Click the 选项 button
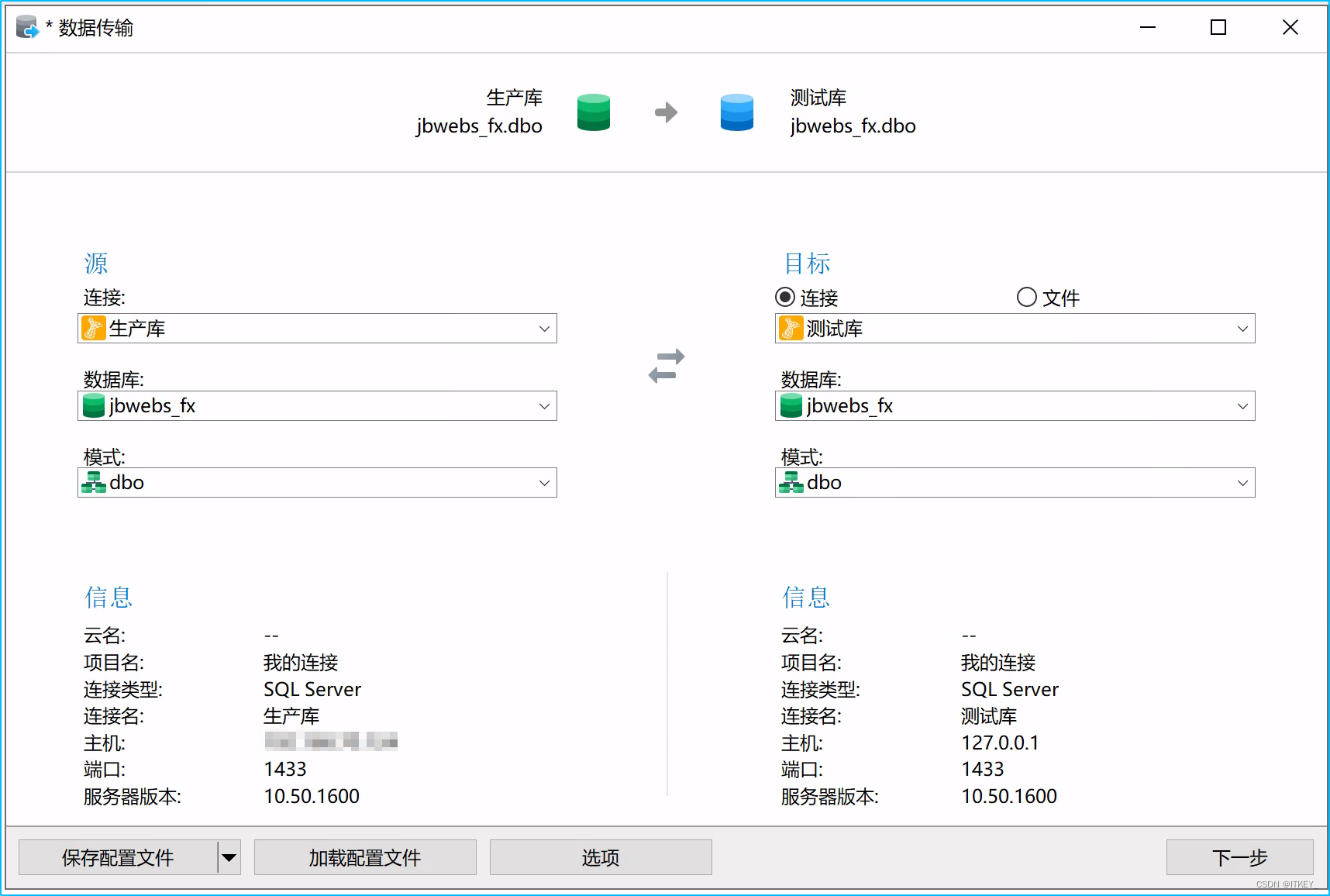Viewport: 1330px width, 896px height. click(x=601, y=857)
